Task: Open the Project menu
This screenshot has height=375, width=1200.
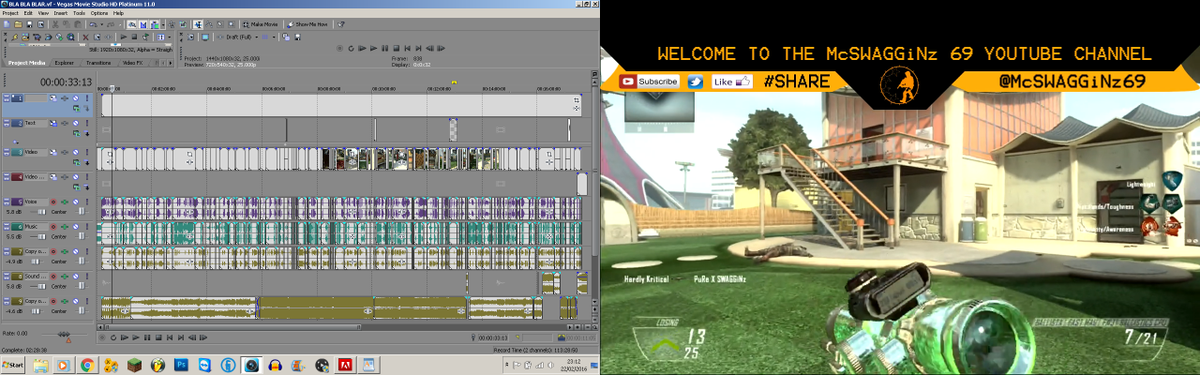Action: [x=10, y=13]
